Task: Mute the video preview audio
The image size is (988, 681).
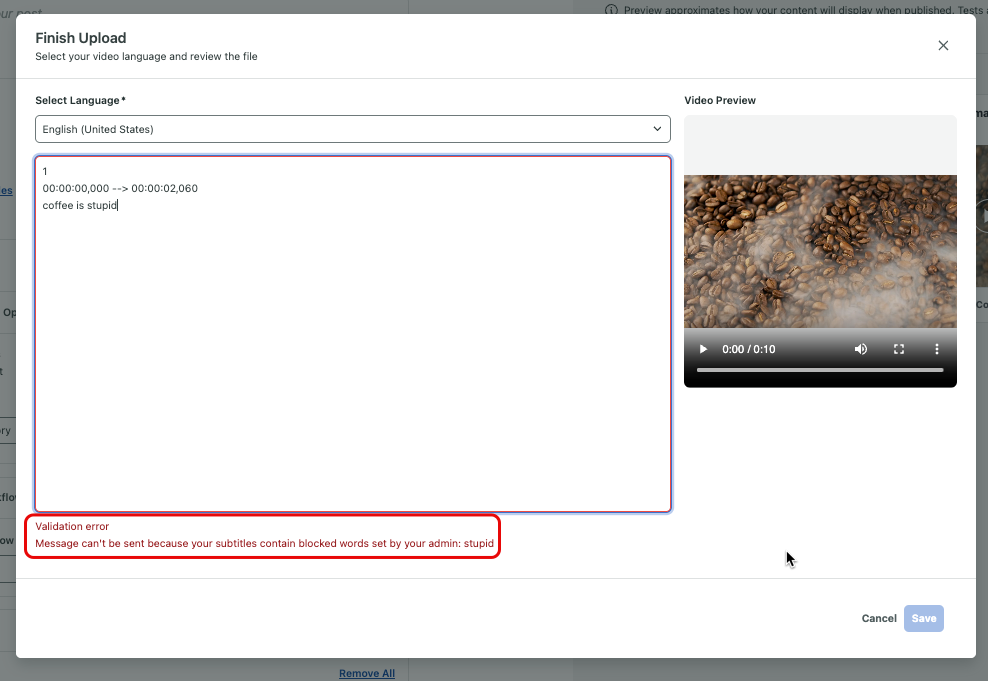Action: [x=860, y=348]
